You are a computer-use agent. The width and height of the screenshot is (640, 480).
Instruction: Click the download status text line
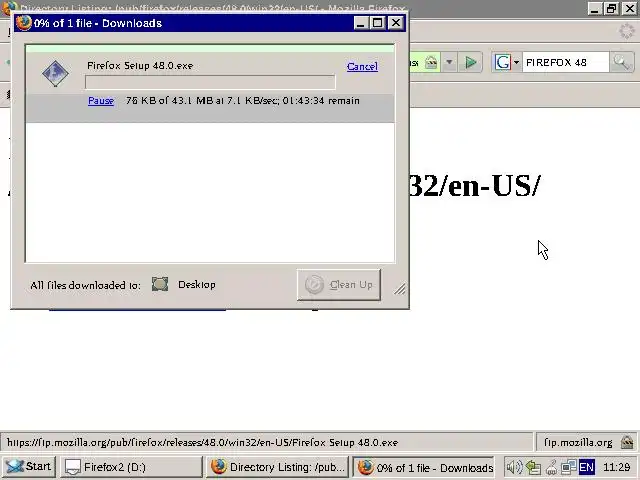(x=243, y=100)
